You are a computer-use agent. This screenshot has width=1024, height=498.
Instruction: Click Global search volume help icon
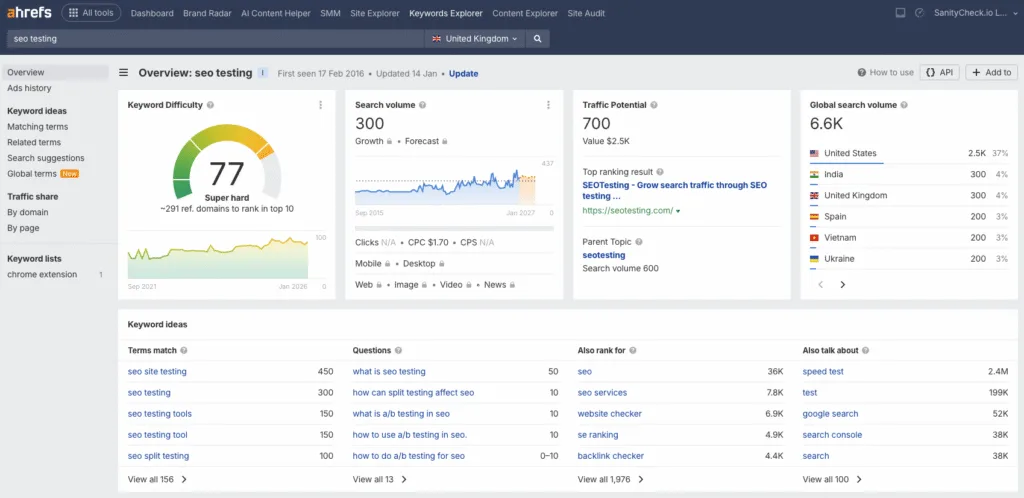pos(904,105)
